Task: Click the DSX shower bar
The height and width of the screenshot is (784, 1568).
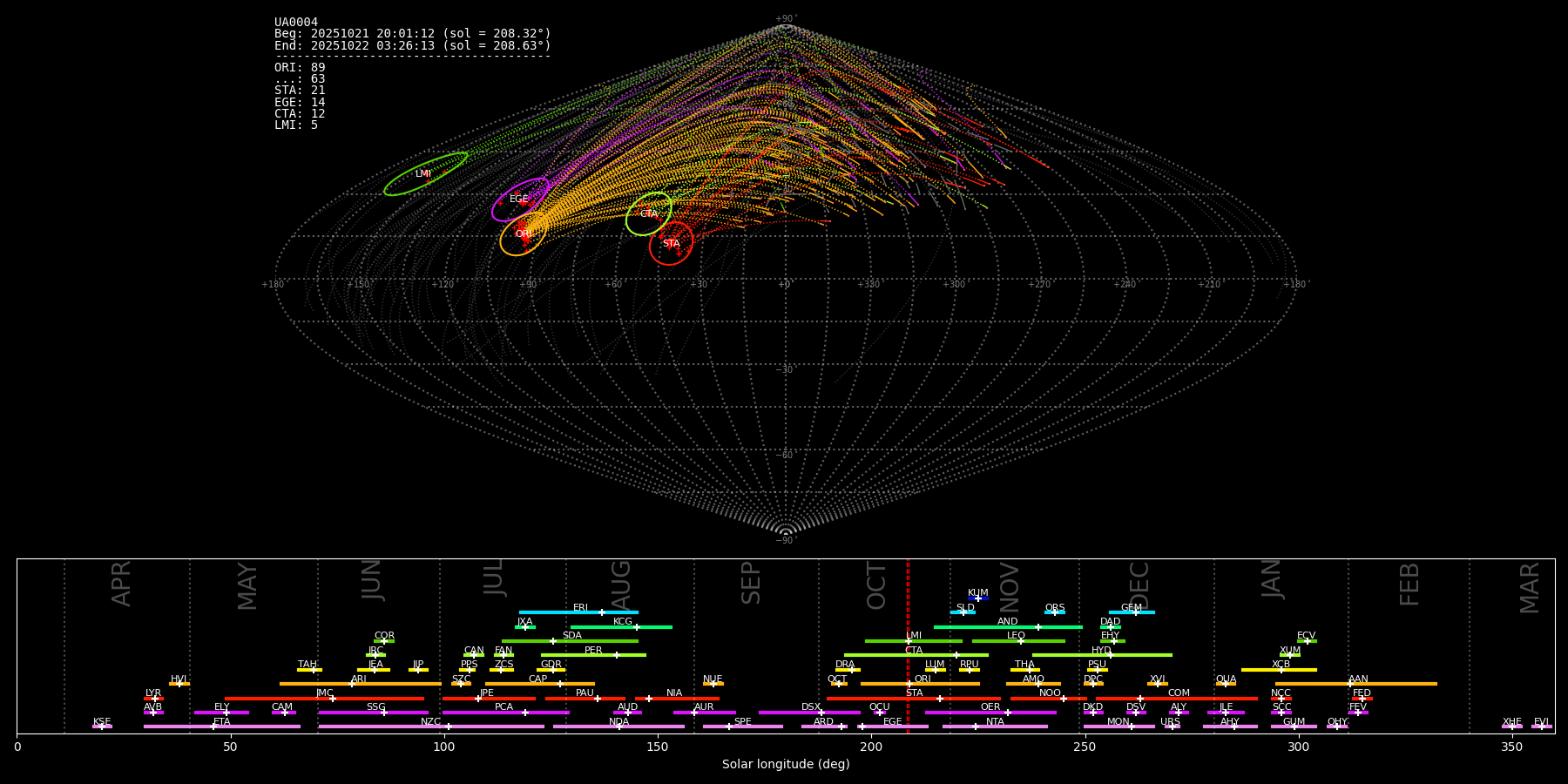Action: point(809,713)
